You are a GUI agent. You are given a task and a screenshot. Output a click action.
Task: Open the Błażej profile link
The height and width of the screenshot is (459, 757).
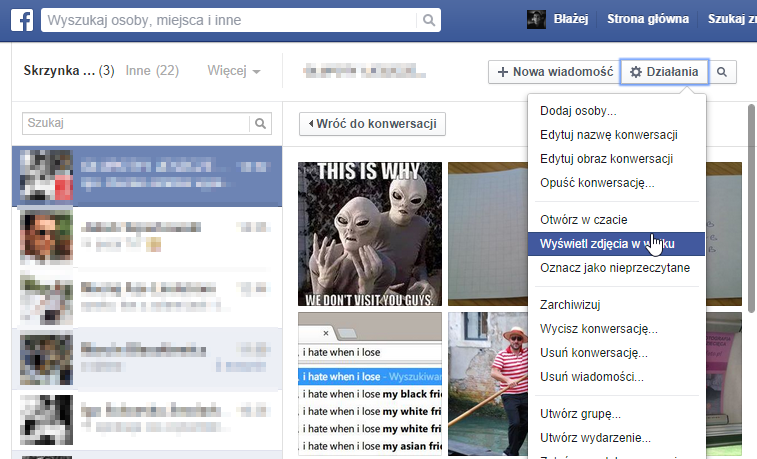pyautogui.click(x=571, y=19)
